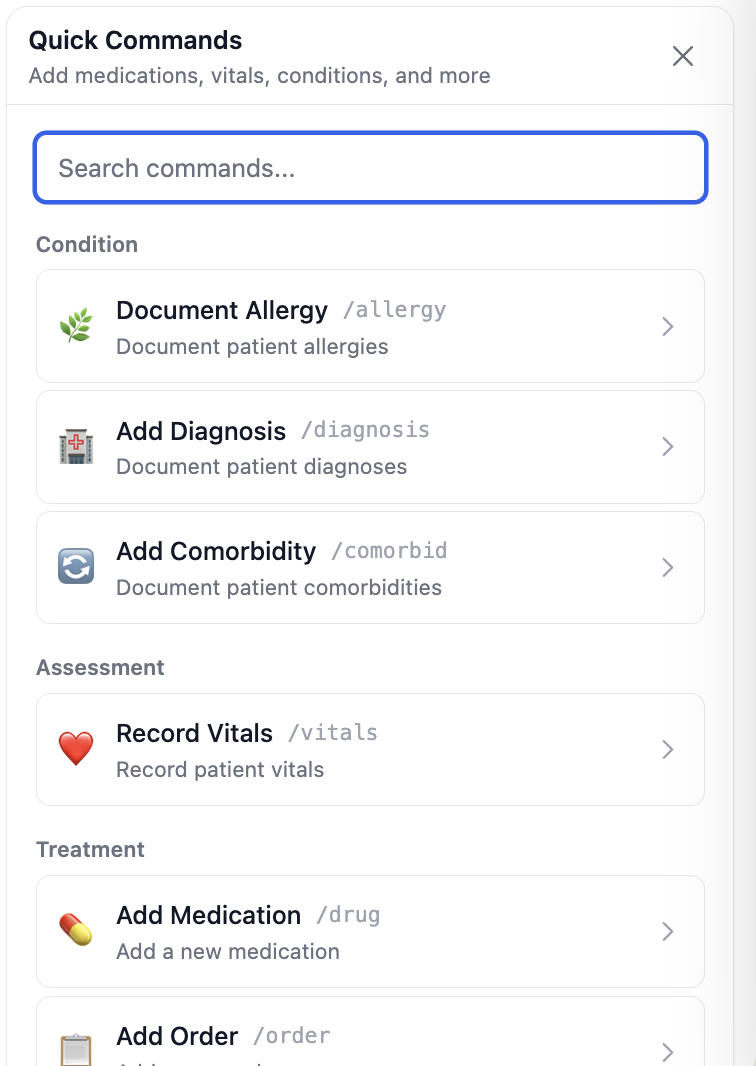Screen dimensions: 756x1066
Task: Click the red heart Vitals icon
Action: coord(76,749)
